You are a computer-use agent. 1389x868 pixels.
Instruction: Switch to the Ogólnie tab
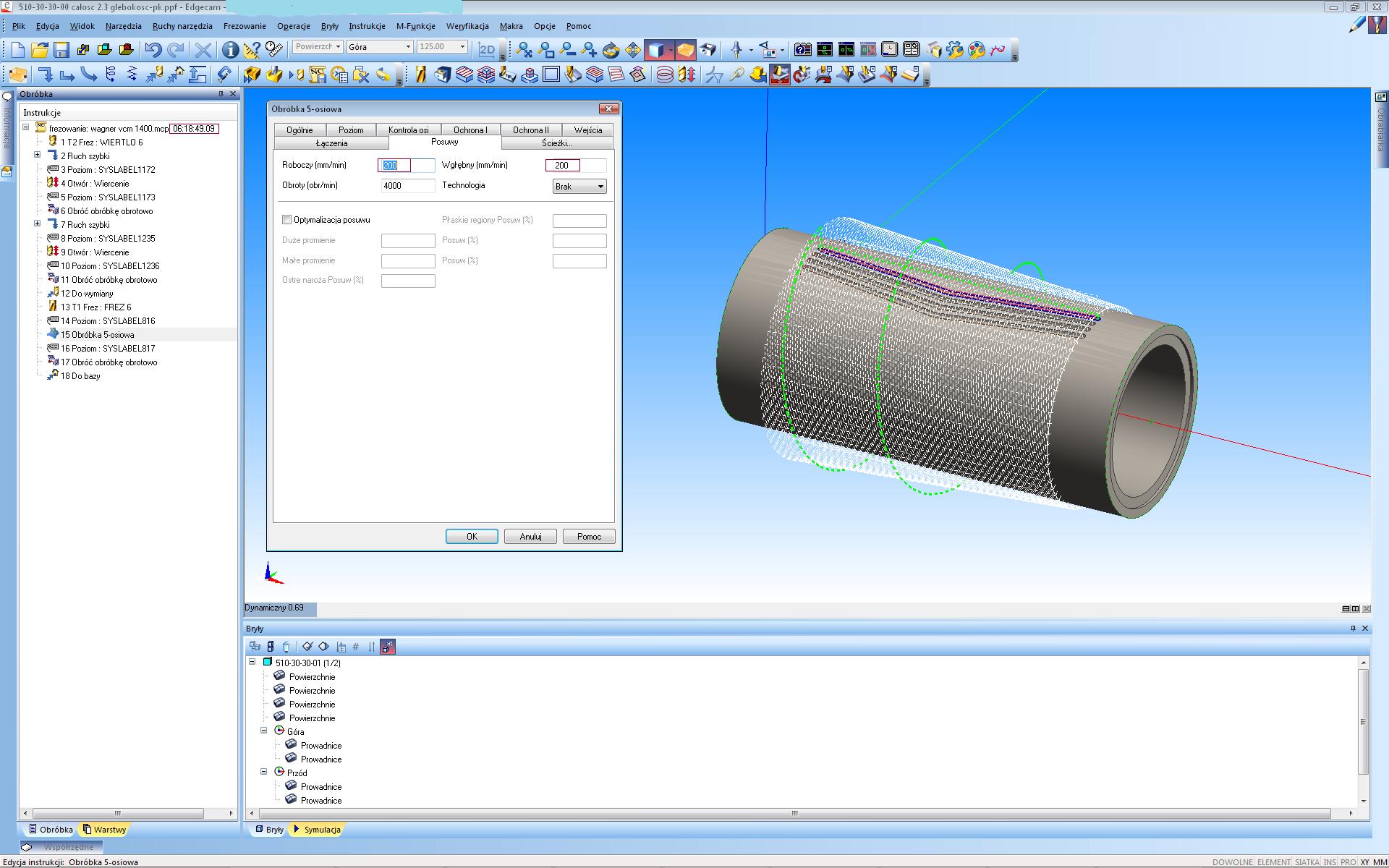point(300,129)
